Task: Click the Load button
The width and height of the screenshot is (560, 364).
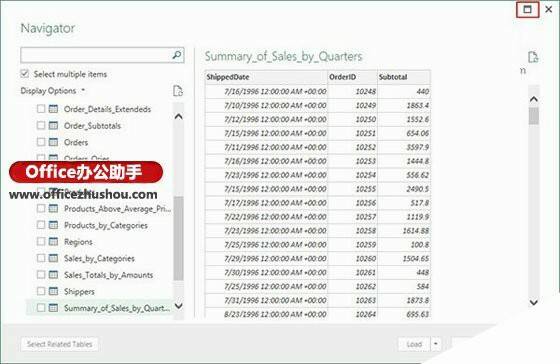Action: 414,344
